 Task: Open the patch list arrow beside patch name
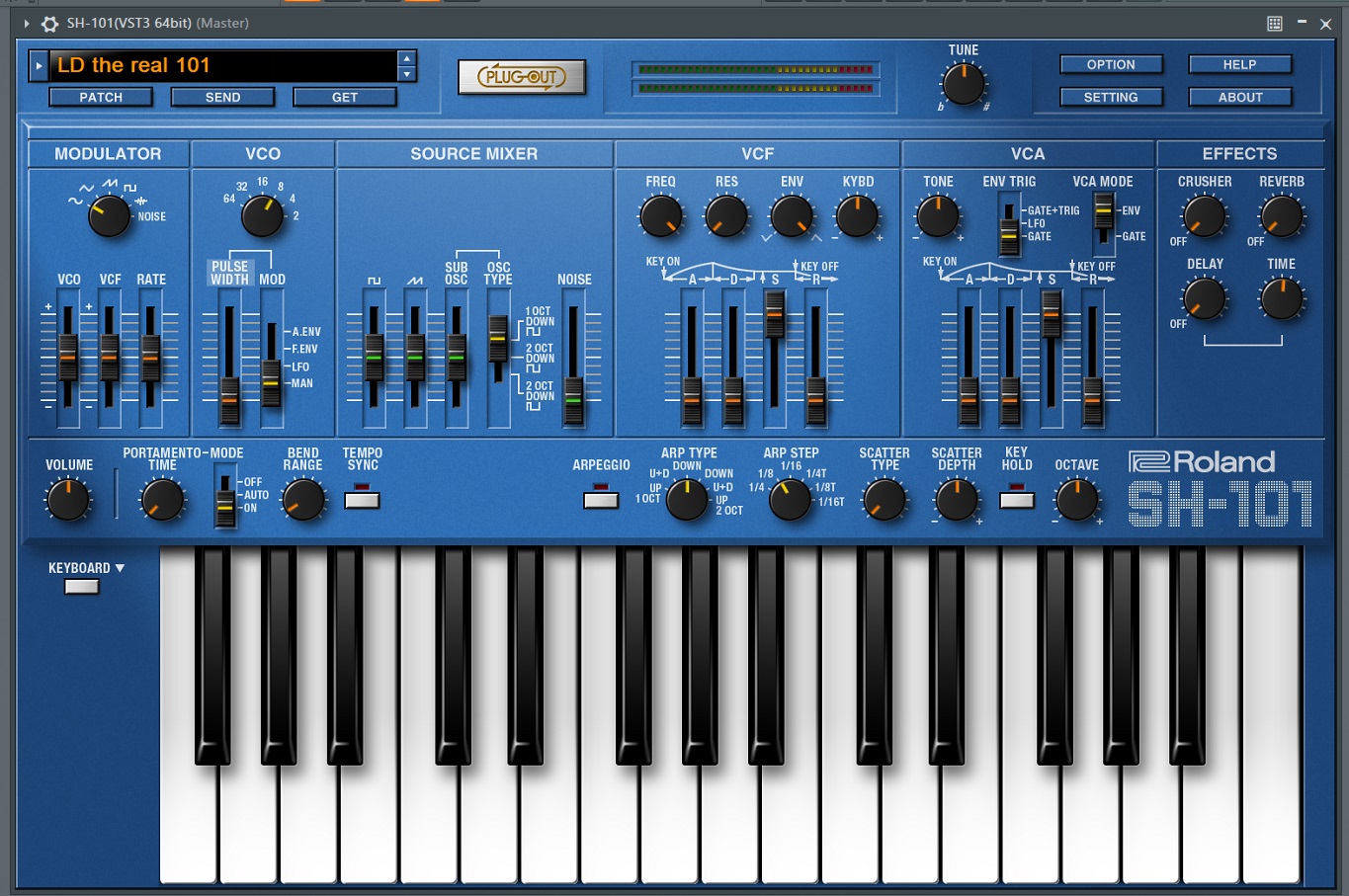pos(39,66)
